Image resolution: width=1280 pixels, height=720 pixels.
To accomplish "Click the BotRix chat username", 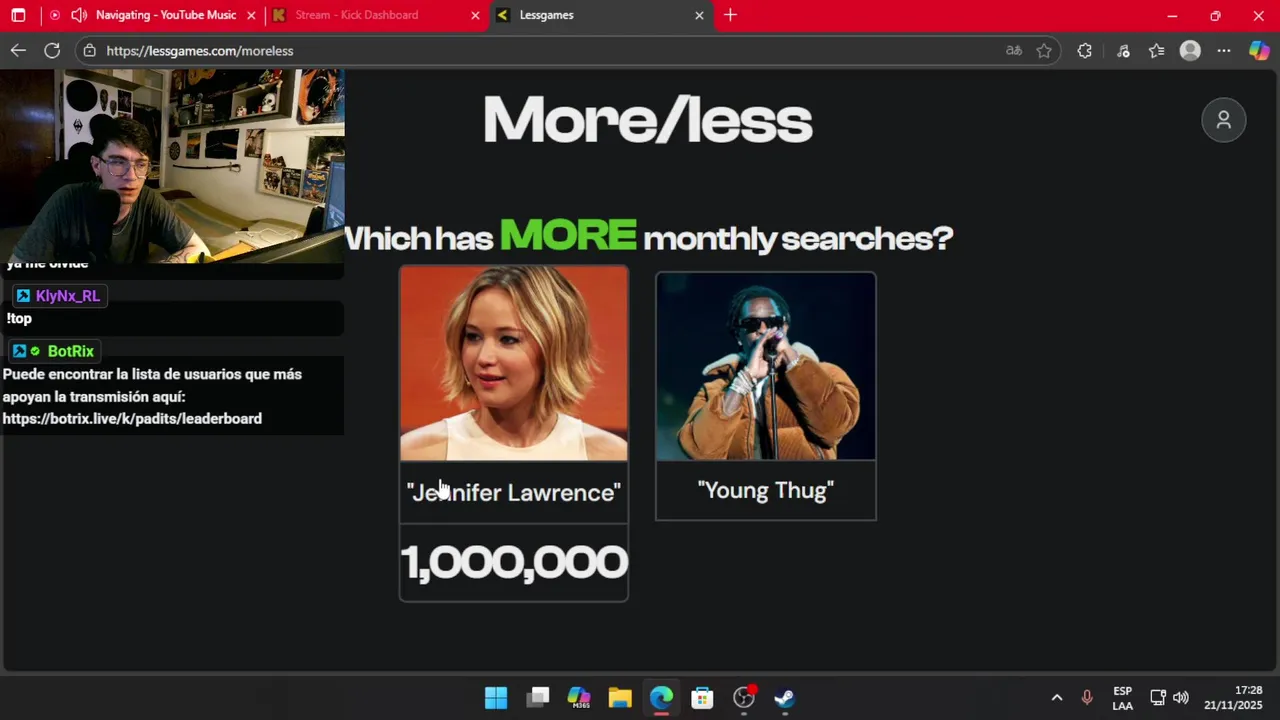I will pyautogui.click(x=70, y=351).
